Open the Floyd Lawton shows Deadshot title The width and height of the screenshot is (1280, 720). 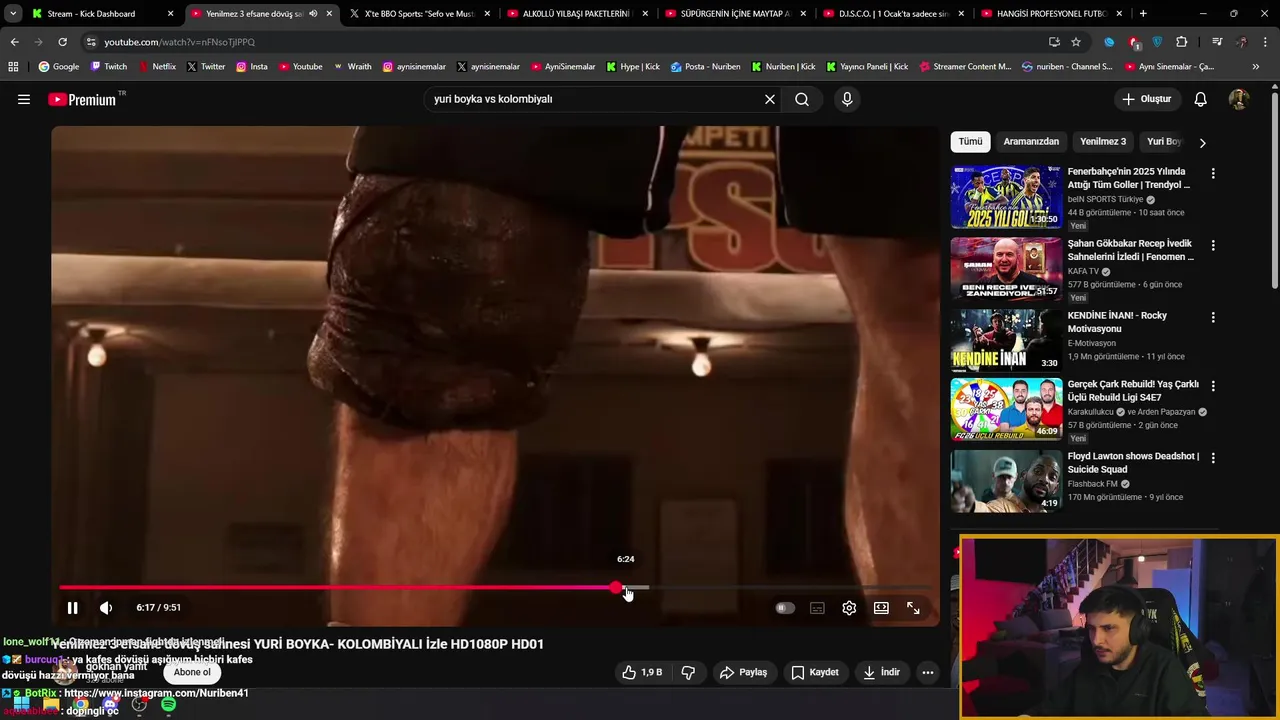coord(1133,463)
